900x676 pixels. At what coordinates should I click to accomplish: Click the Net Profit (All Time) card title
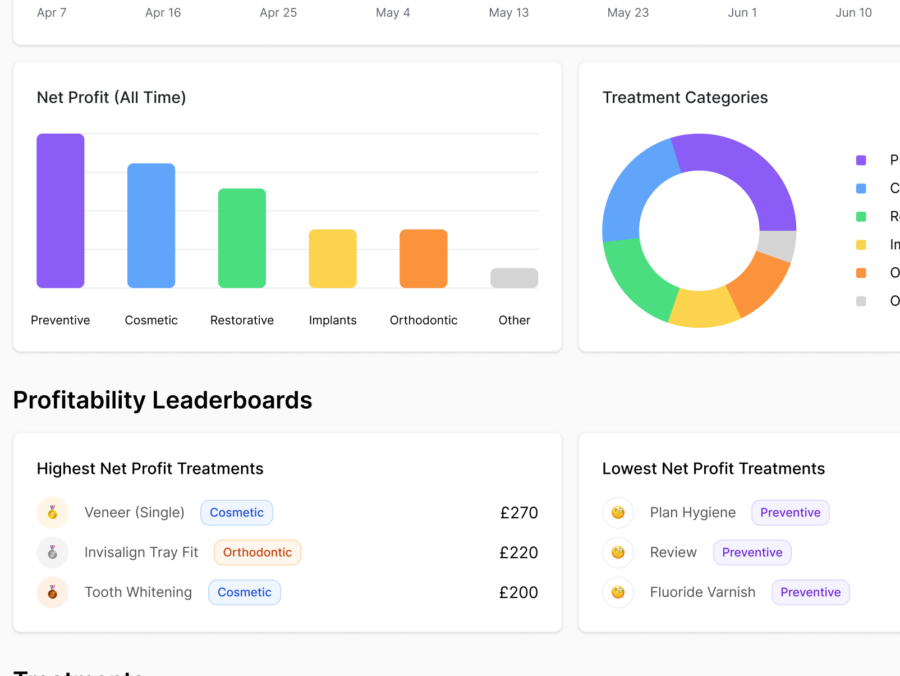[111, 98]
